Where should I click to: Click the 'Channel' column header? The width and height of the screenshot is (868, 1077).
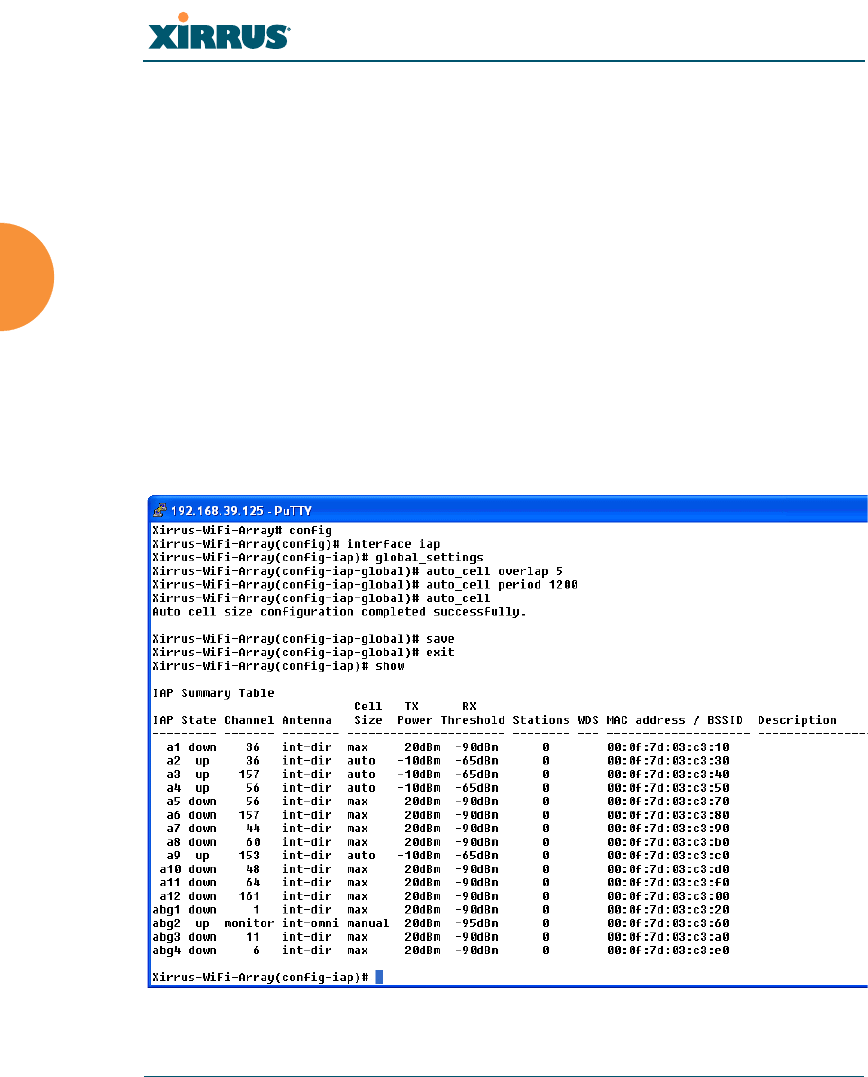[x=249, y=721]
